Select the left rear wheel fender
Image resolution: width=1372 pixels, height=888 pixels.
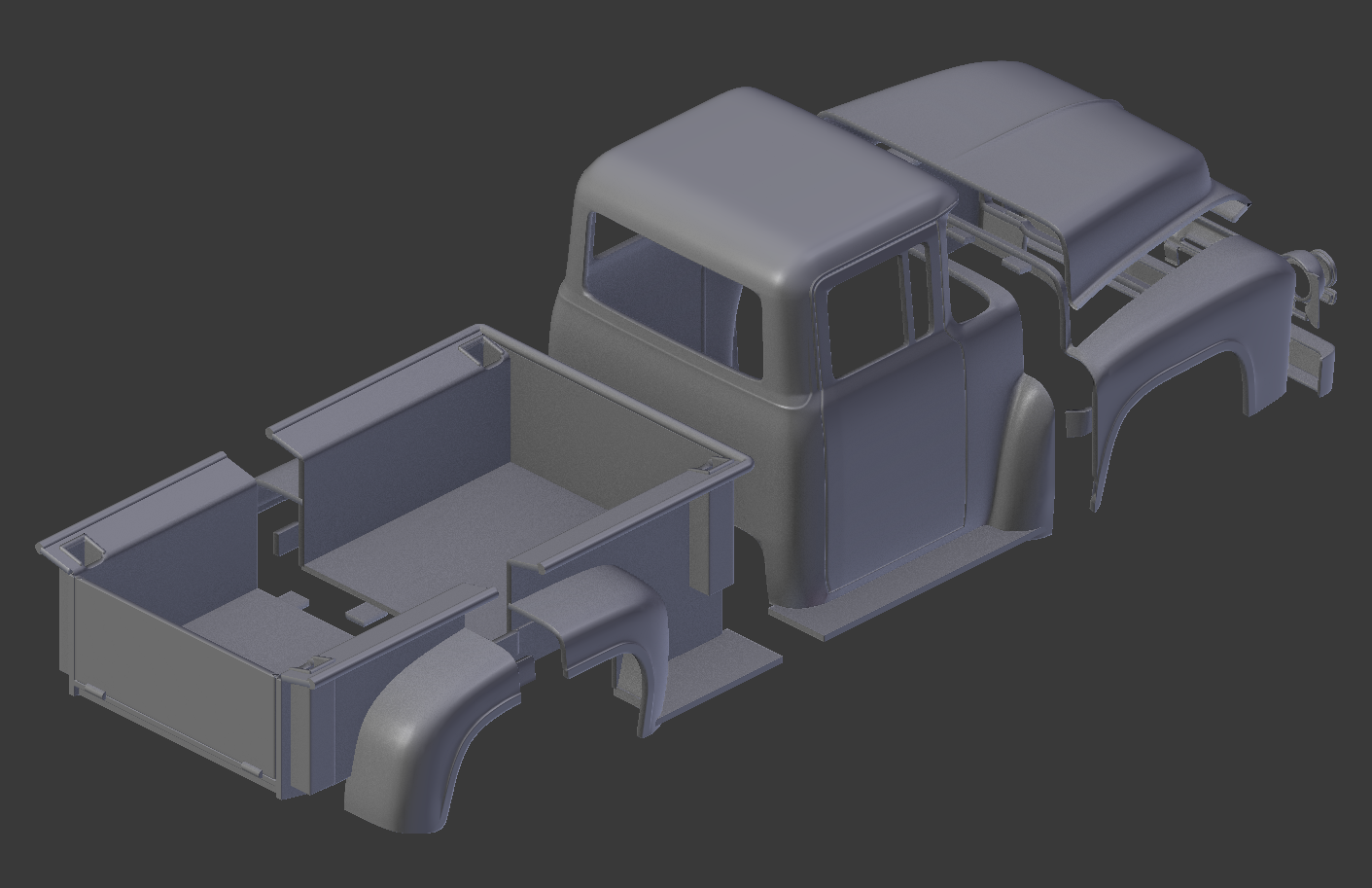click(428, 739)
